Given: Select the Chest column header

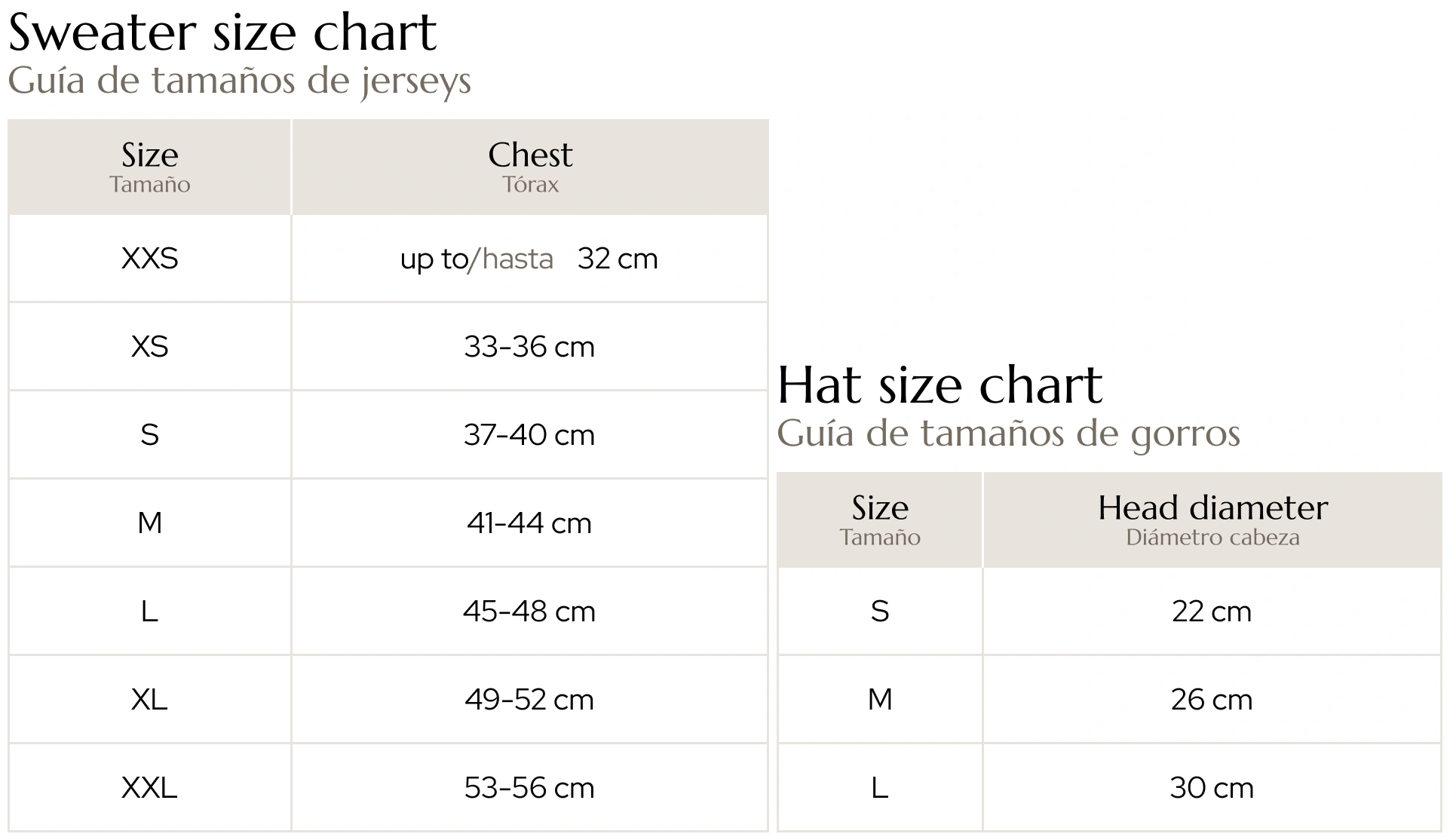Looking at the screenshot, I should point(530,167).
